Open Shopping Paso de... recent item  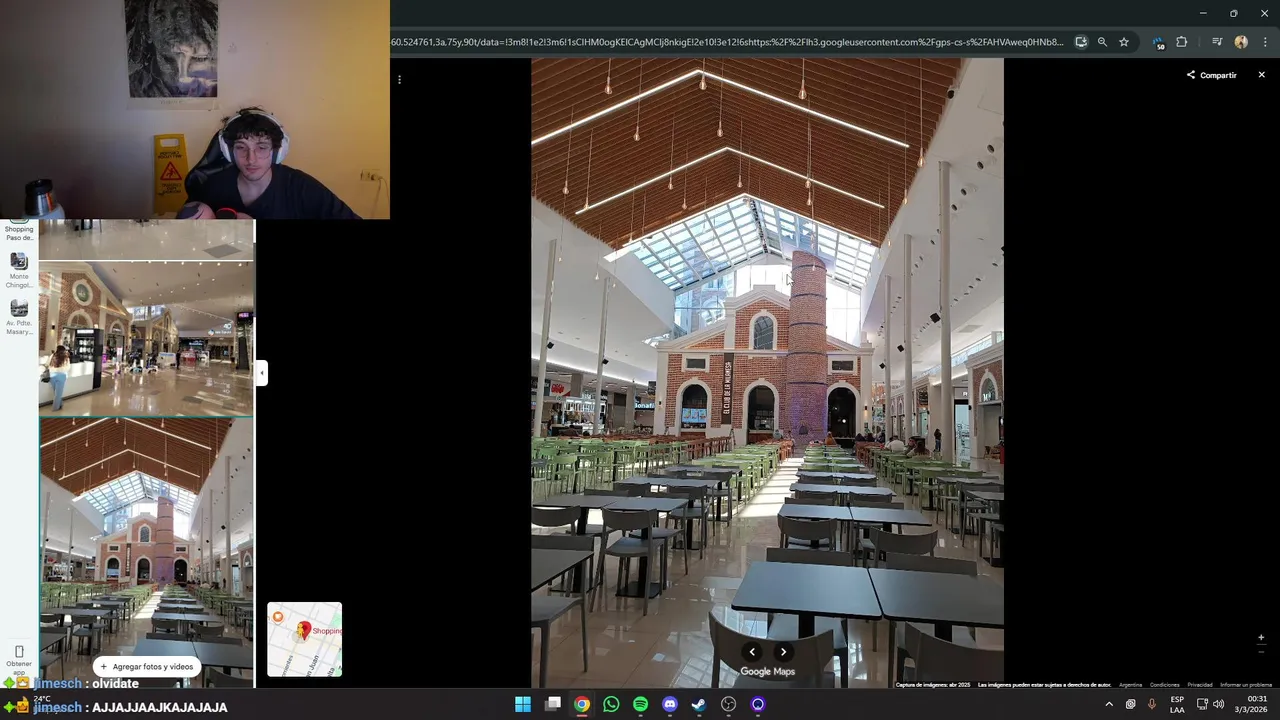pos(19,230)
